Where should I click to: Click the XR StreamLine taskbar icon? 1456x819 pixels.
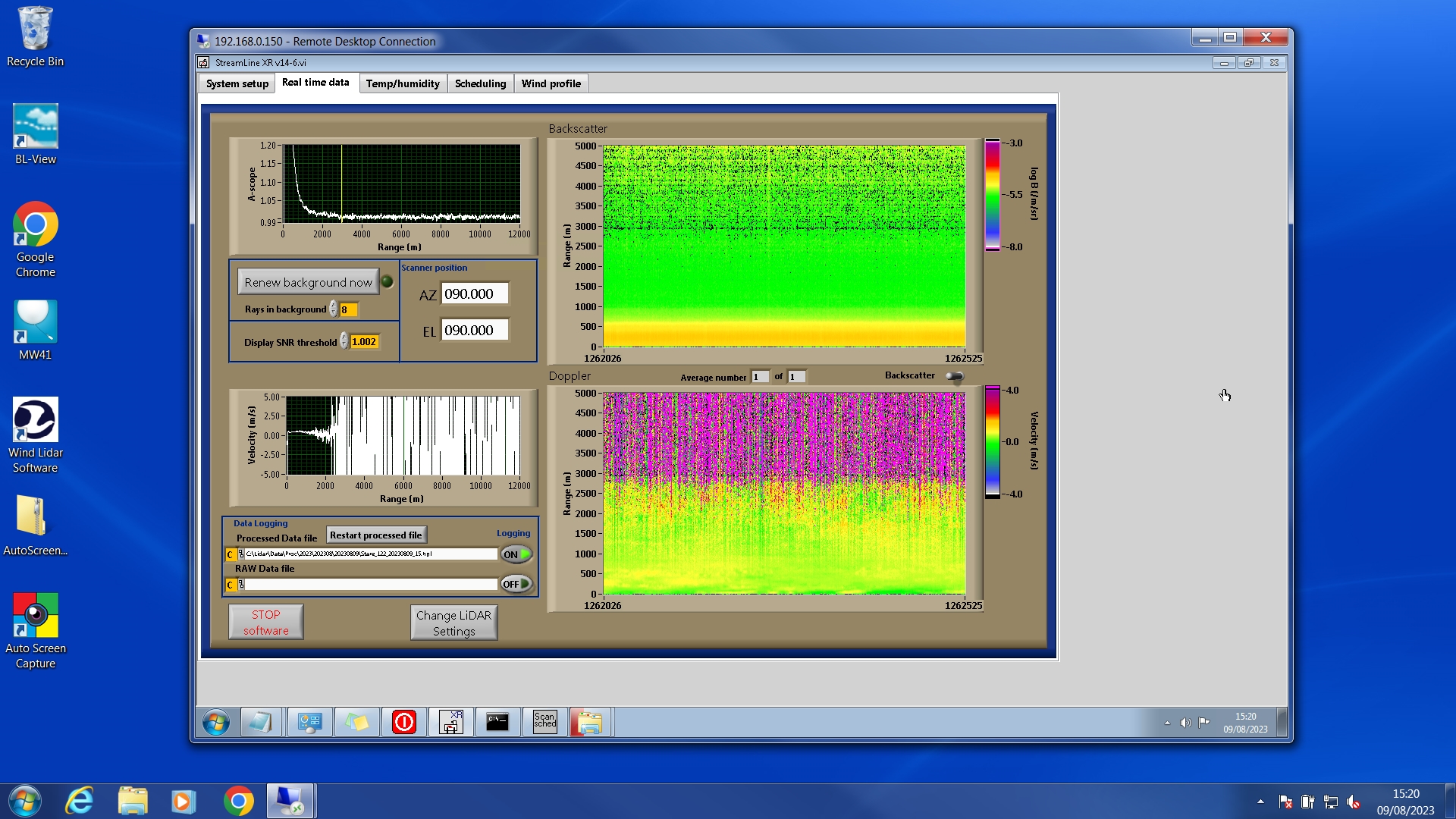click(x=451, y=721)
